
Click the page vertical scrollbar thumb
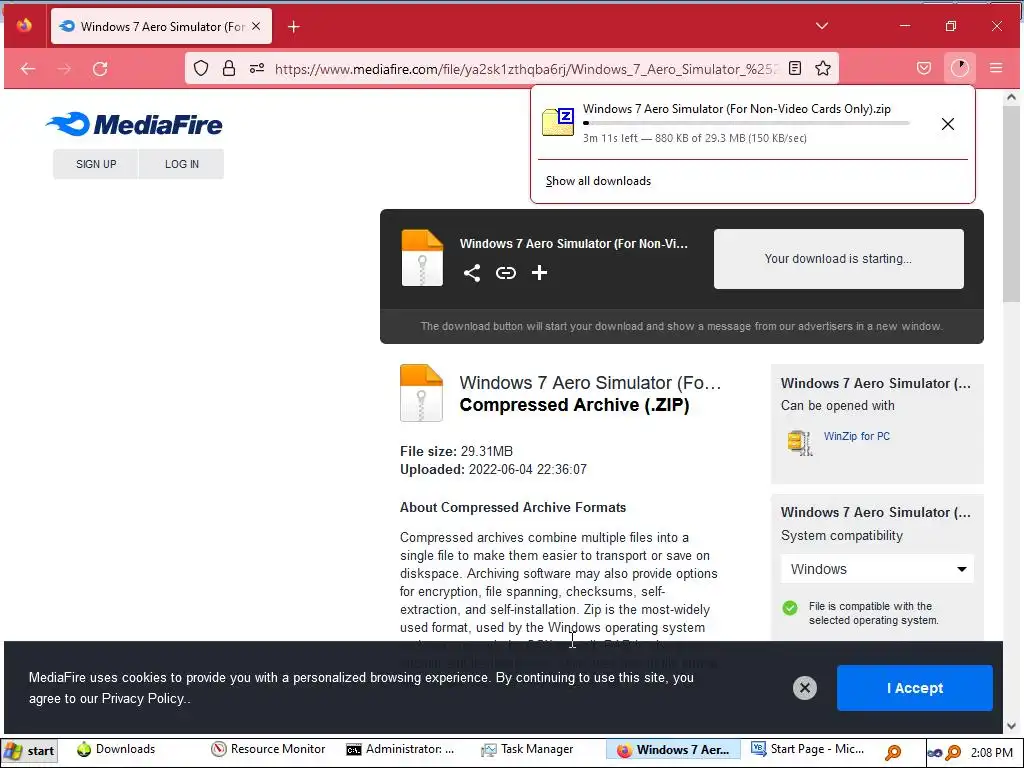click(x=1011, y=204)
